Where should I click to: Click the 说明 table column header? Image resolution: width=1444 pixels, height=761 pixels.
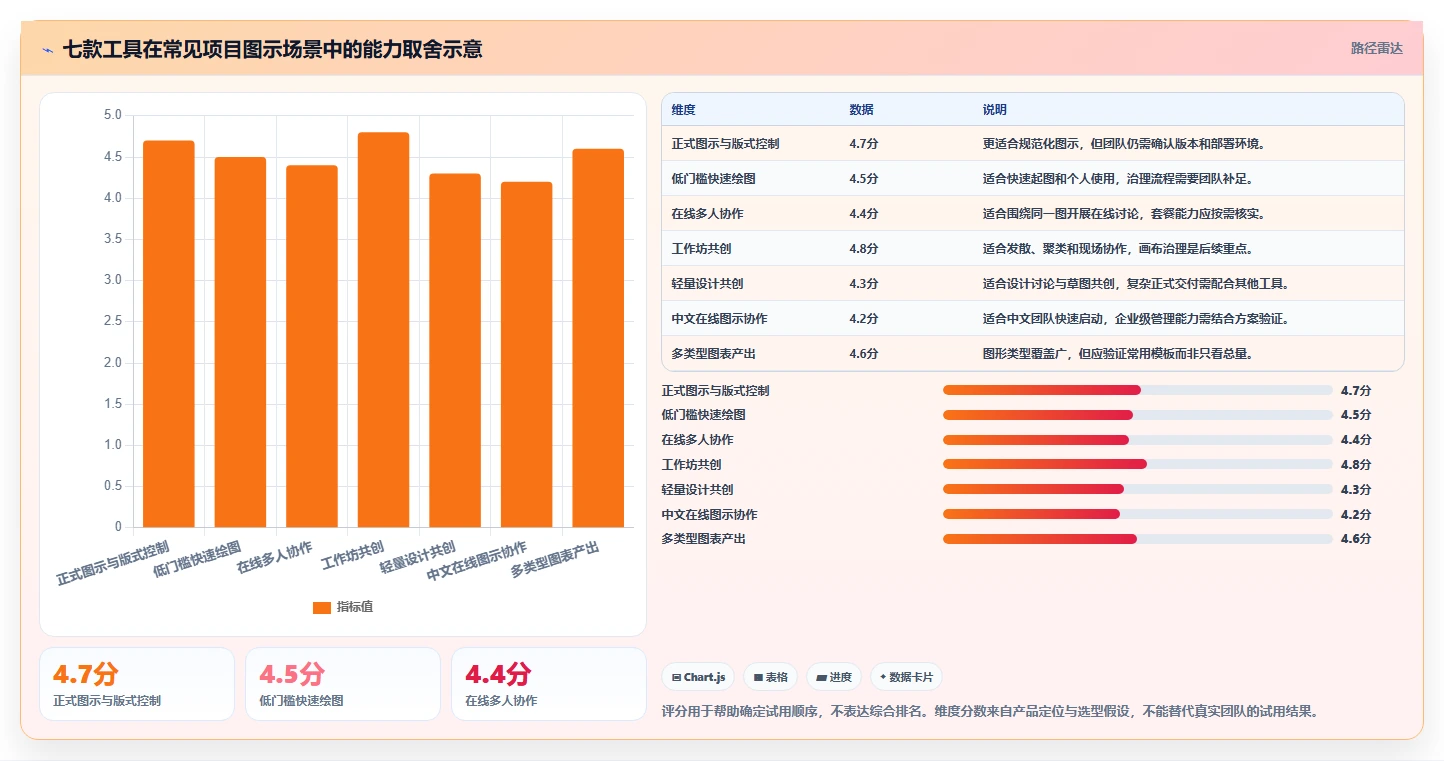[995, 110]
